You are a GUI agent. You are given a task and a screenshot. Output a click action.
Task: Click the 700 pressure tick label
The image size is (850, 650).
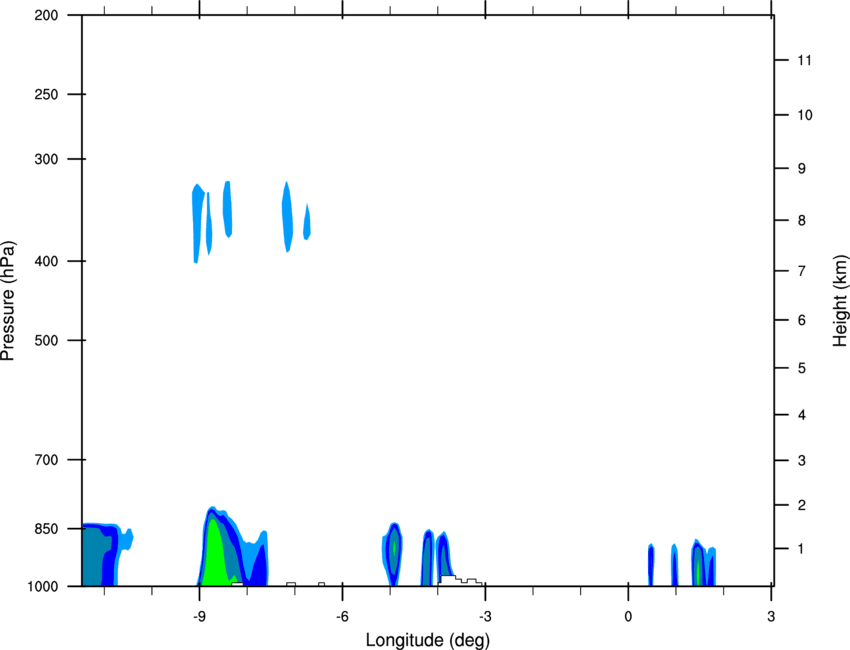click(46, 460)
